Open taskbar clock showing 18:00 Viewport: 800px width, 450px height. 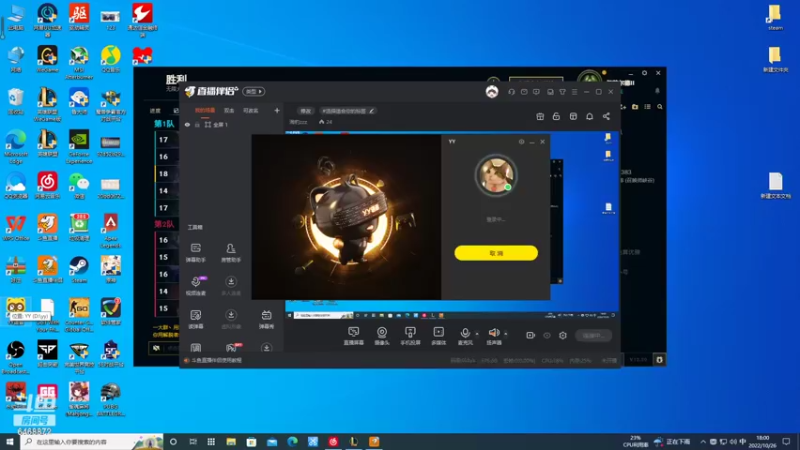coord(762,441)
